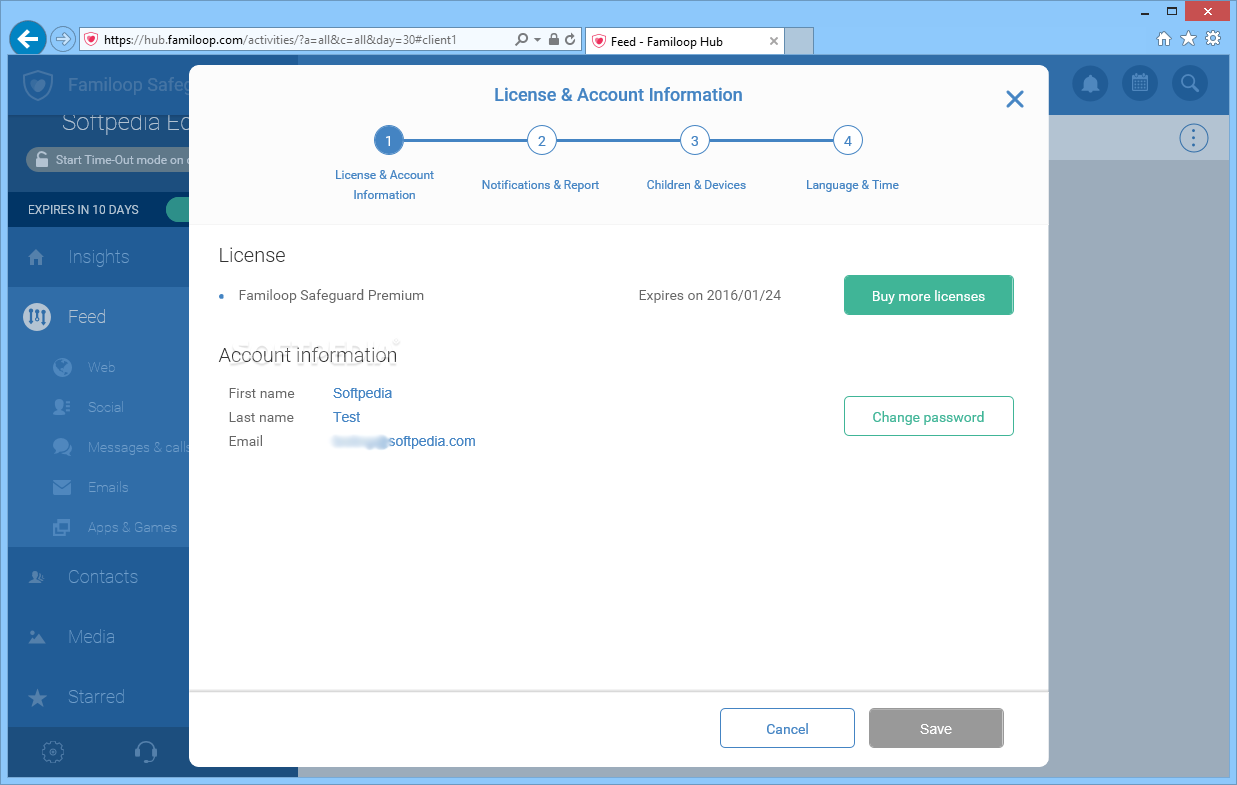Click the browser Forward arrow button

[x=63, y=40]
